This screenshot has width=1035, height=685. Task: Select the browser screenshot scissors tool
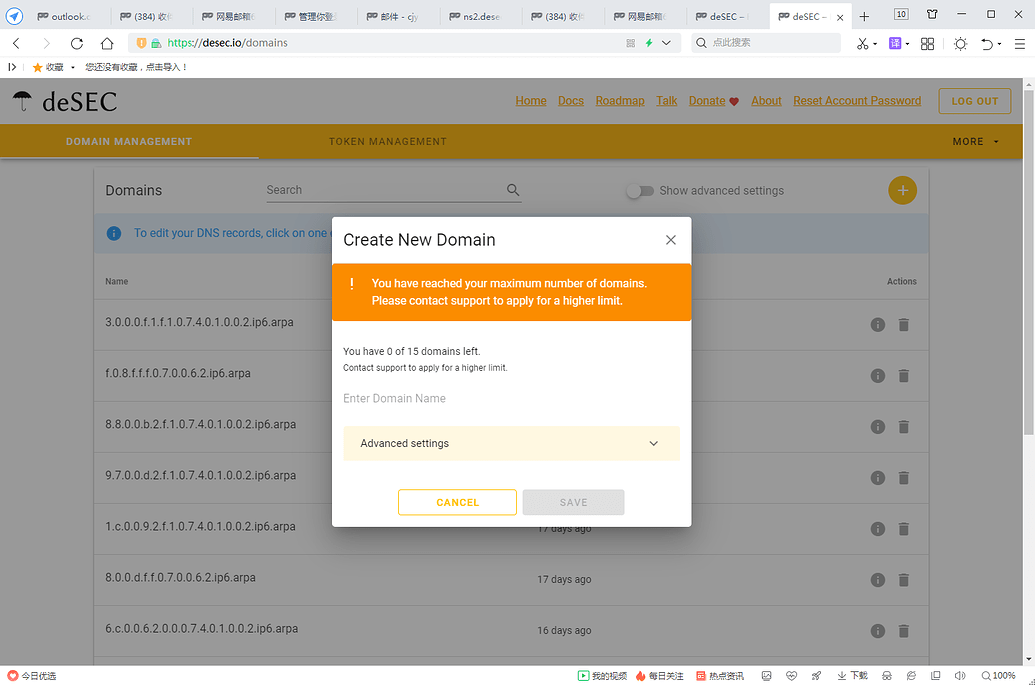[x=863, y=43]
